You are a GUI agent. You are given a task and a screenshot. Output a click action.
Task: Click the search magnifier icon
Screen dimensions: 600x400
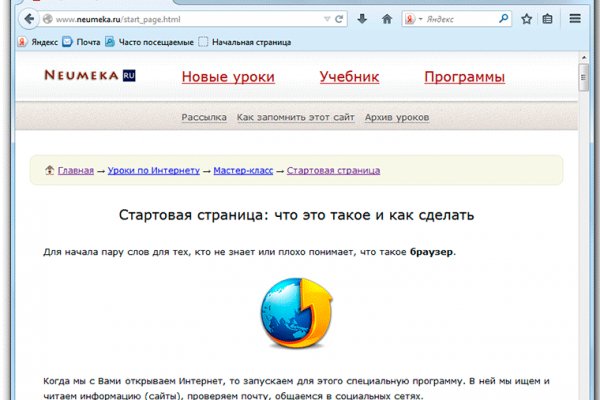click(504, 19)
